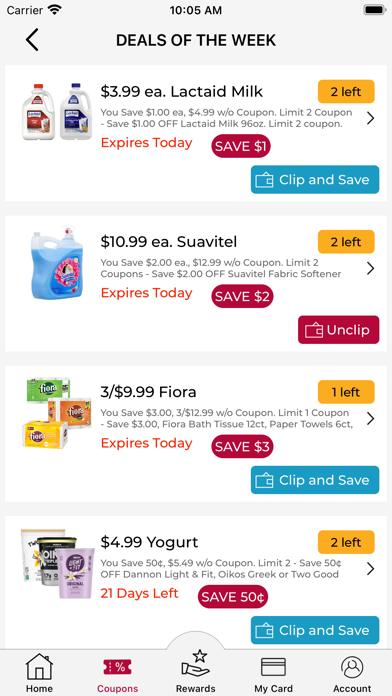Clip and Save the Lactaid Milk coupon
Screen dimensions: 392x696
click(315, 179)
